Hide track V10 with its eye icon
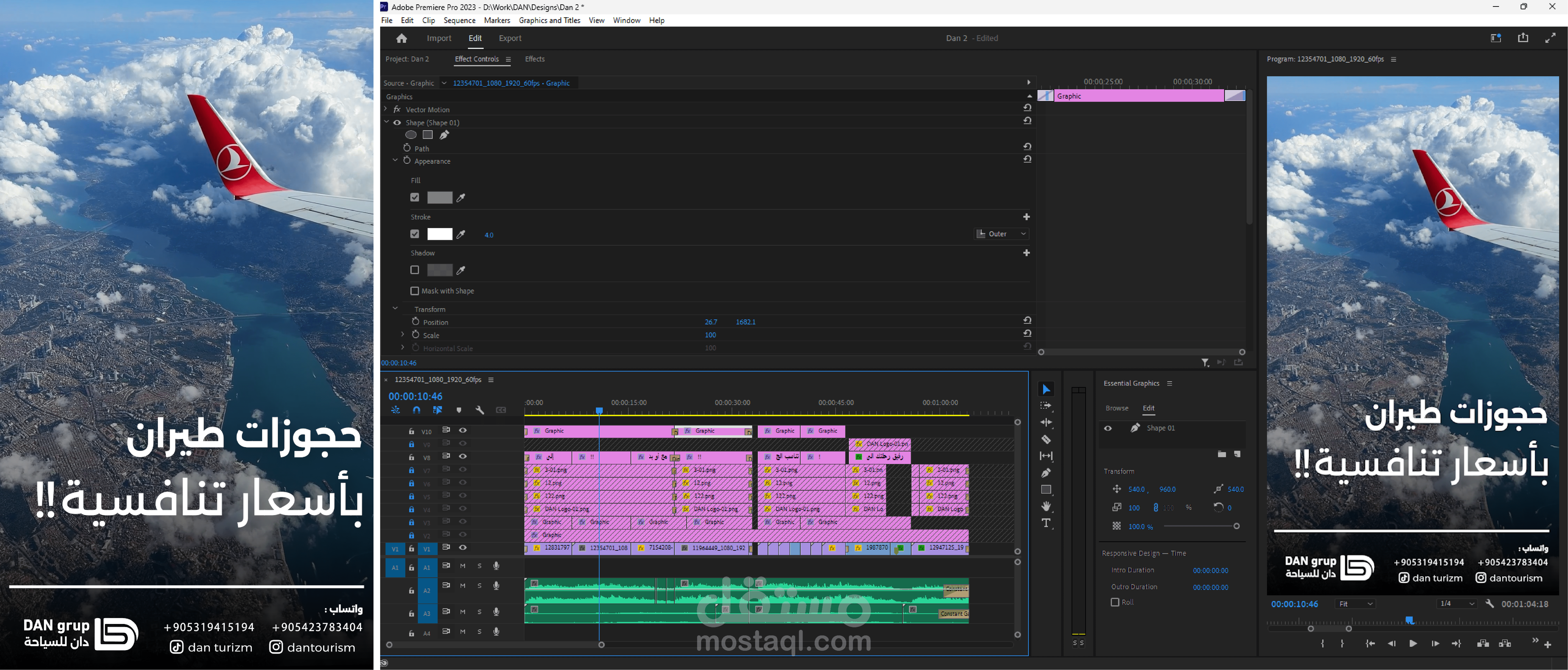This screenshot has width=1568, height=670. tap(463, 430)
